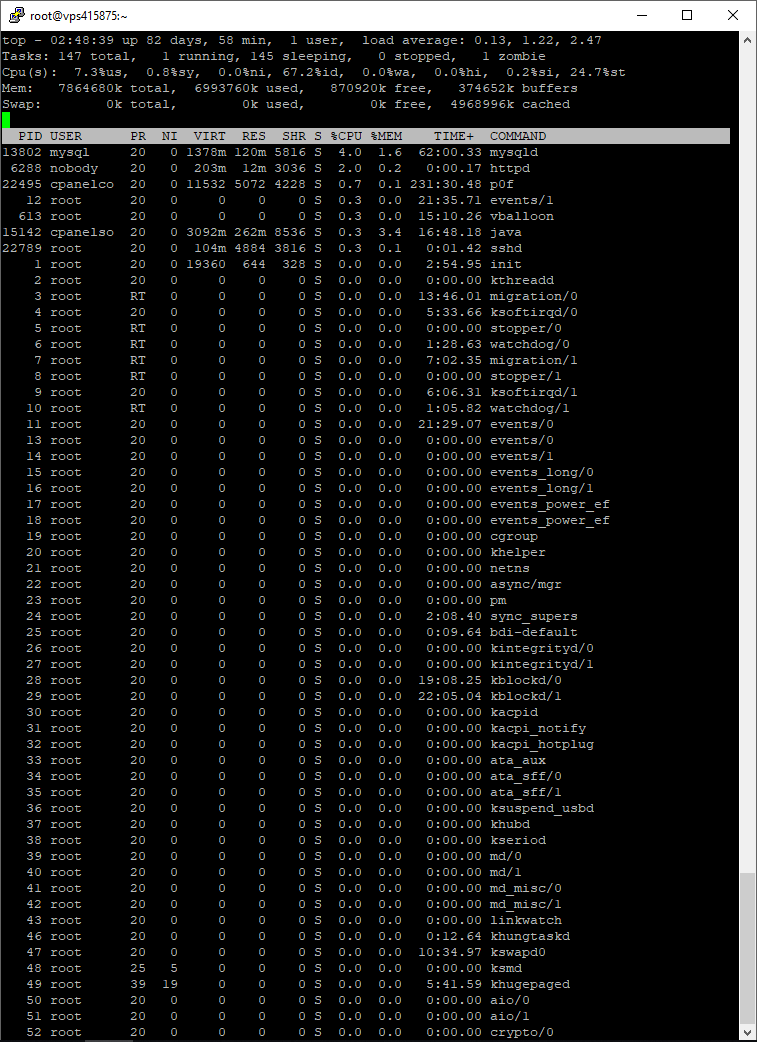
Task: Select the httpd command text
Action: 510,168
